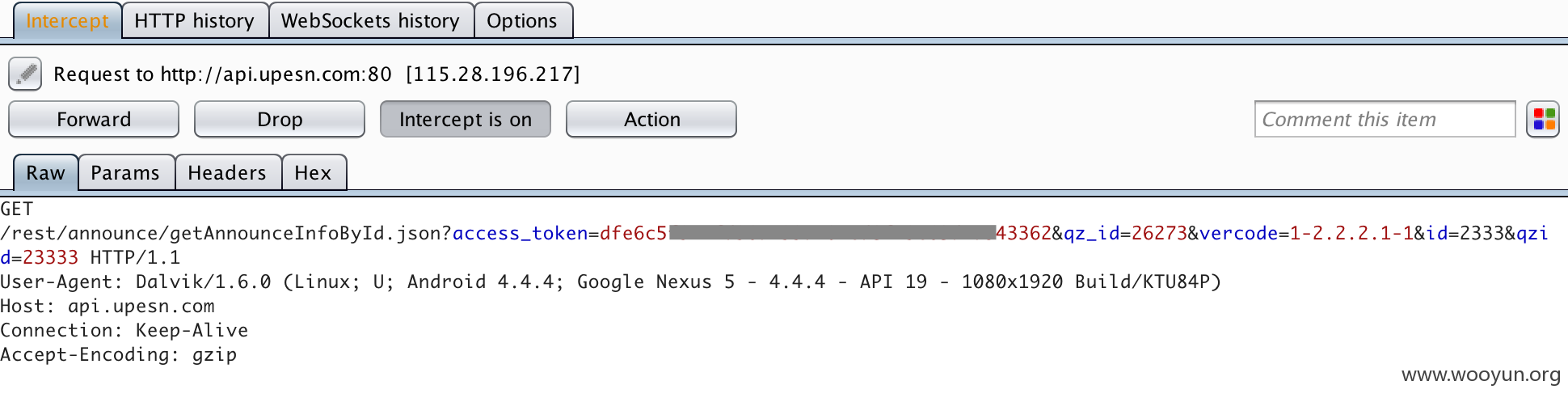Image resolution: width=1568 pixels, height=398 pixels.
Task: Focus the 'Comment this item' field
Action: coord(1385,120)
